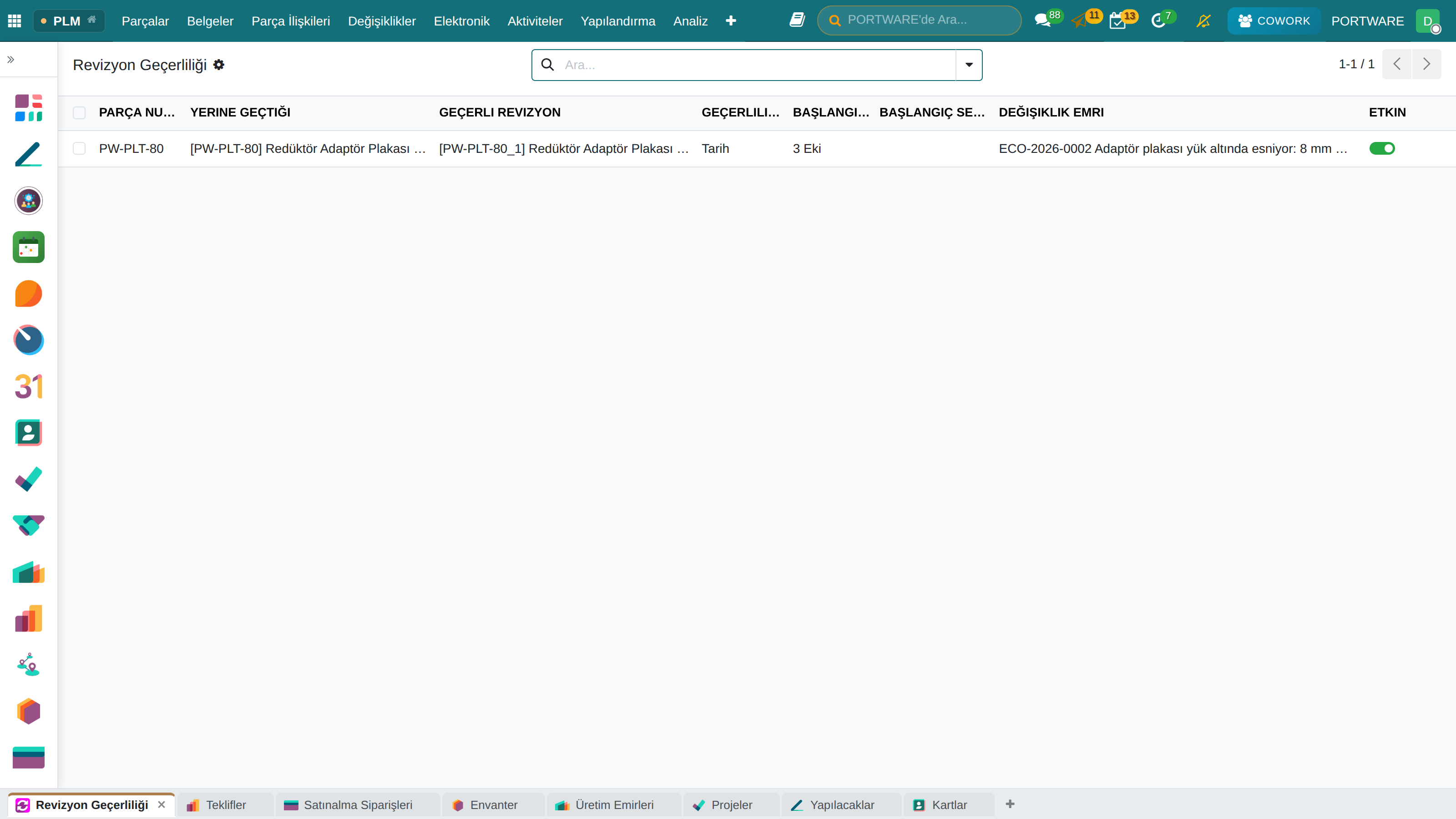Screen dimensions: 1456x819
Task: Open the blue gauge timer sidebar app
Action: tap(29, 340)
